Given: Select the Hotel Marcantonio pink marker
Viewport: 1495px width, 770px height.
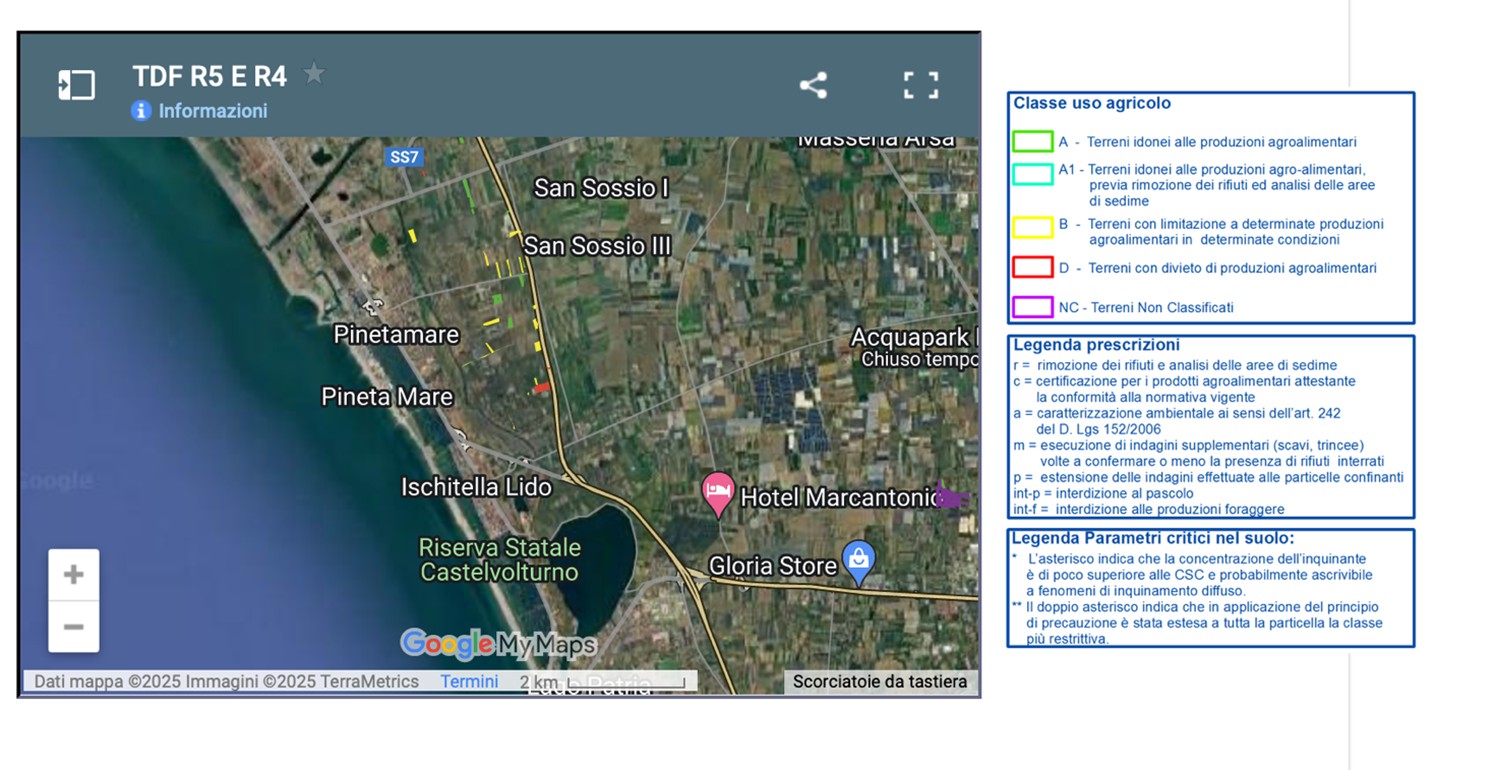Looking at the screenshot, I should [718, 494].
